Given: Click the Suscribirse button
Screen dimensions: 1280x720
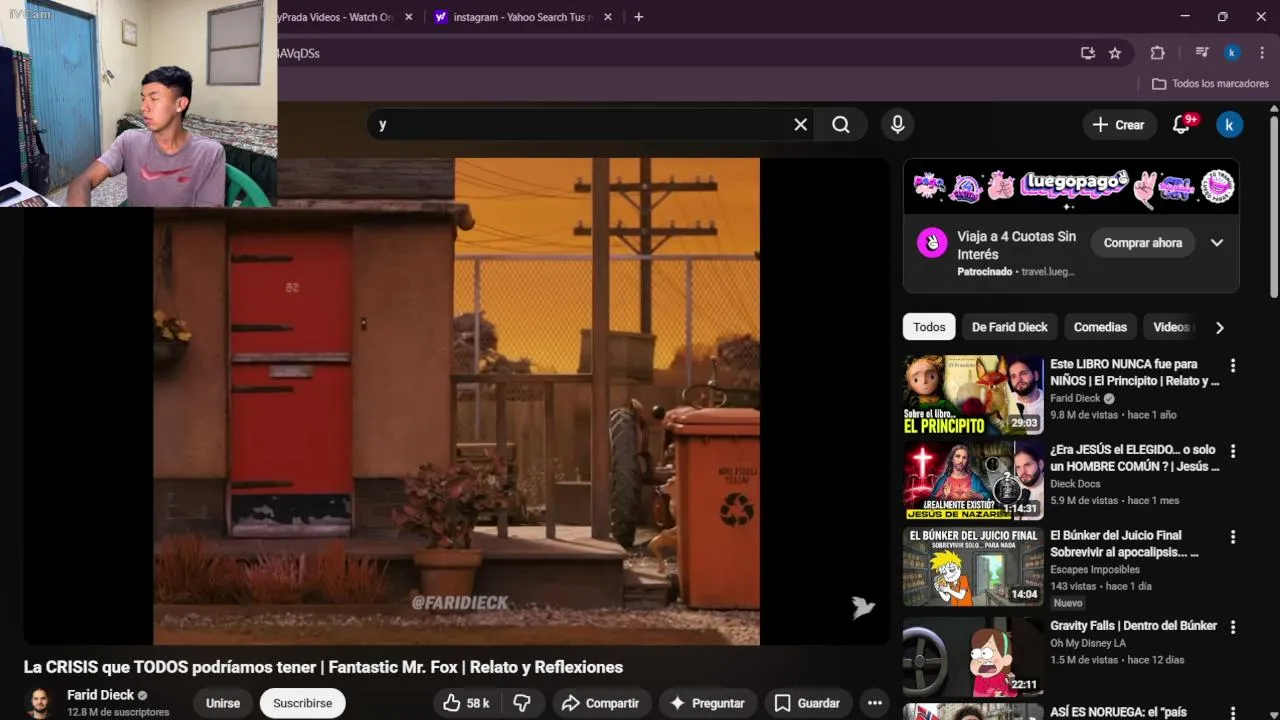Looking at the screenshot, I should coord(303,703).
